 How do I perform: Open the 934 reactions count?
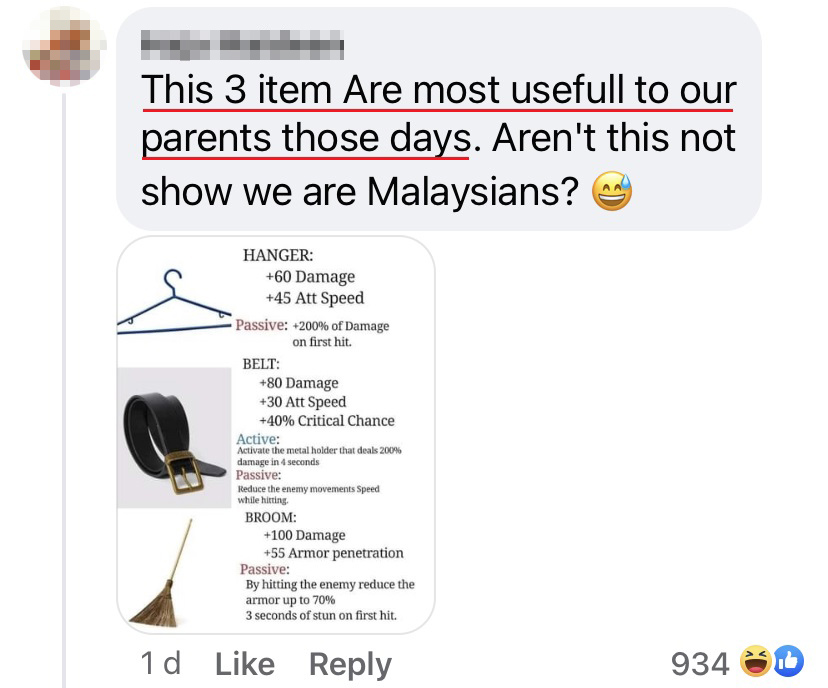point(700,663)
